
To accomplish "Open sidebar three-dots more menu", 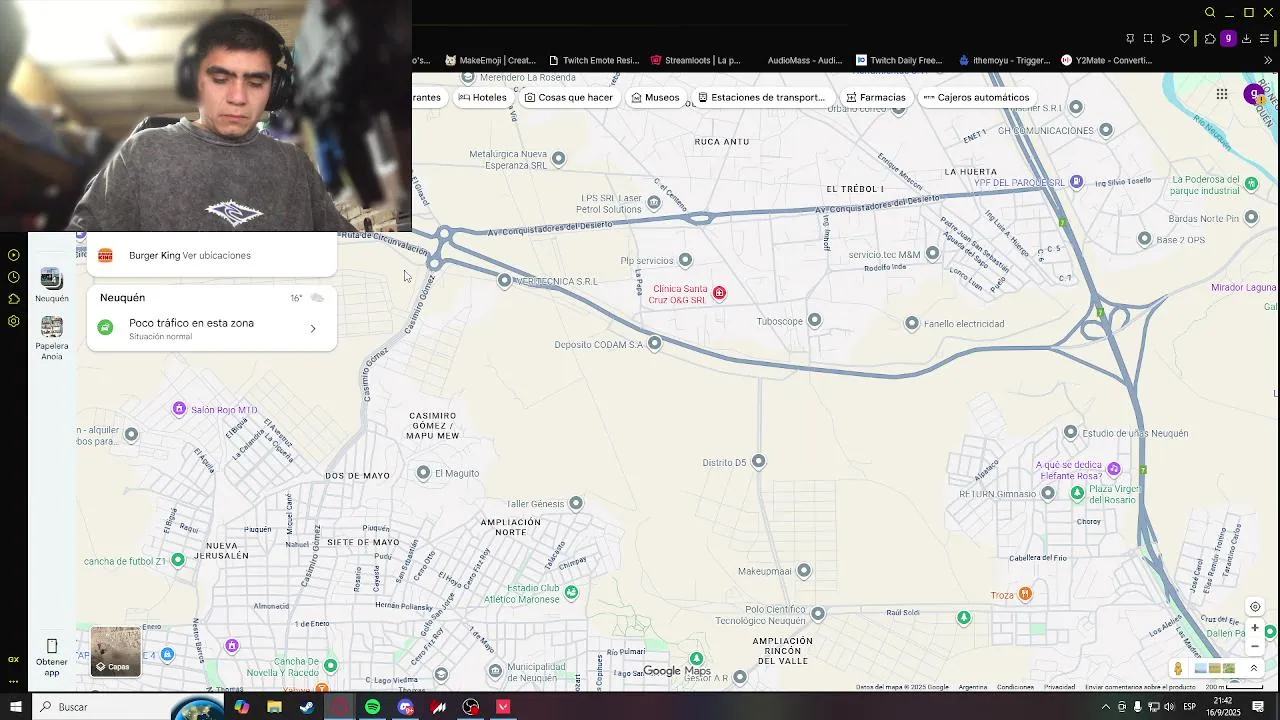I will click(13, 681).
